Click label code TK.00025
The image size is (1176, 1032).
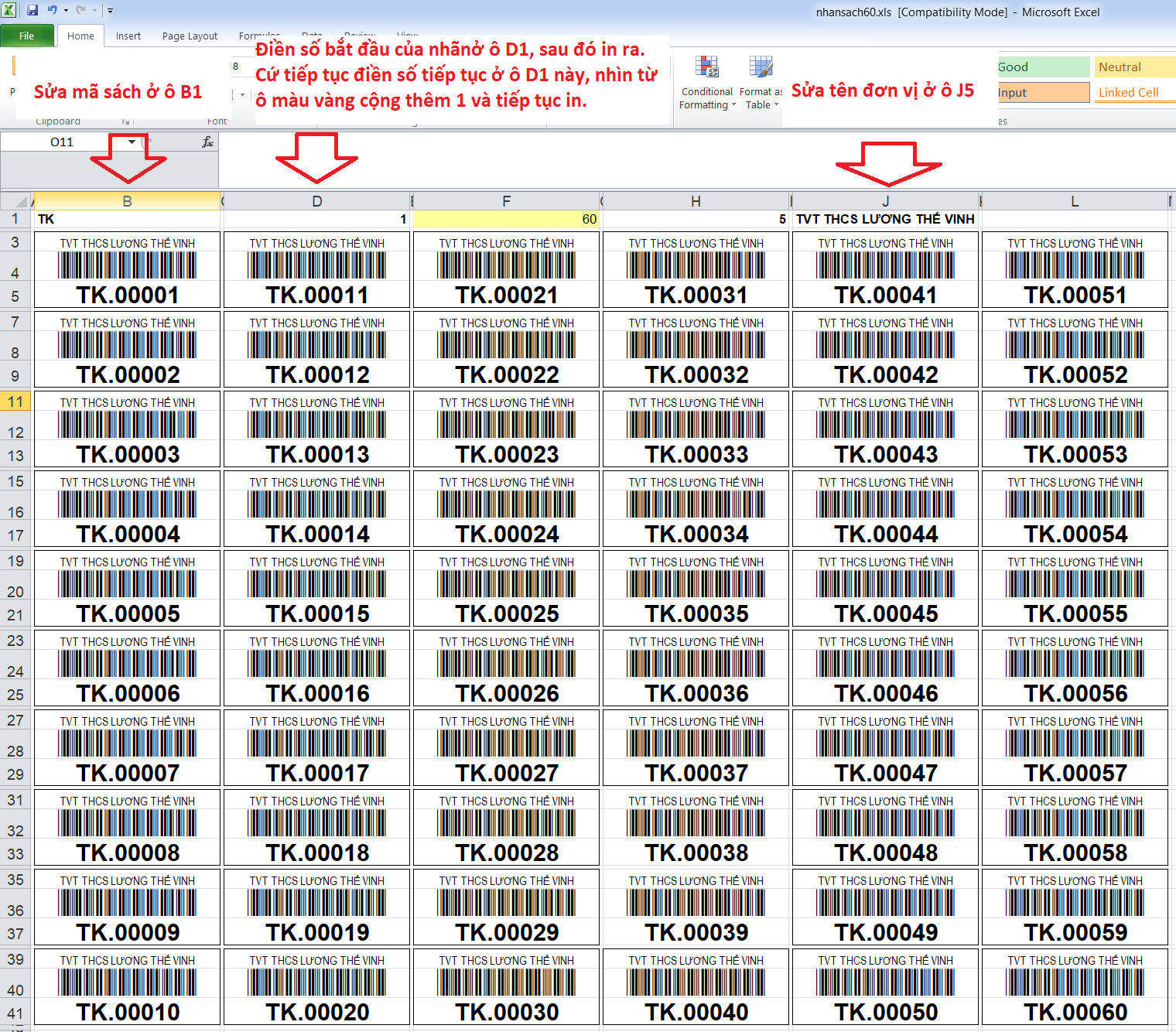coord(507,613)
